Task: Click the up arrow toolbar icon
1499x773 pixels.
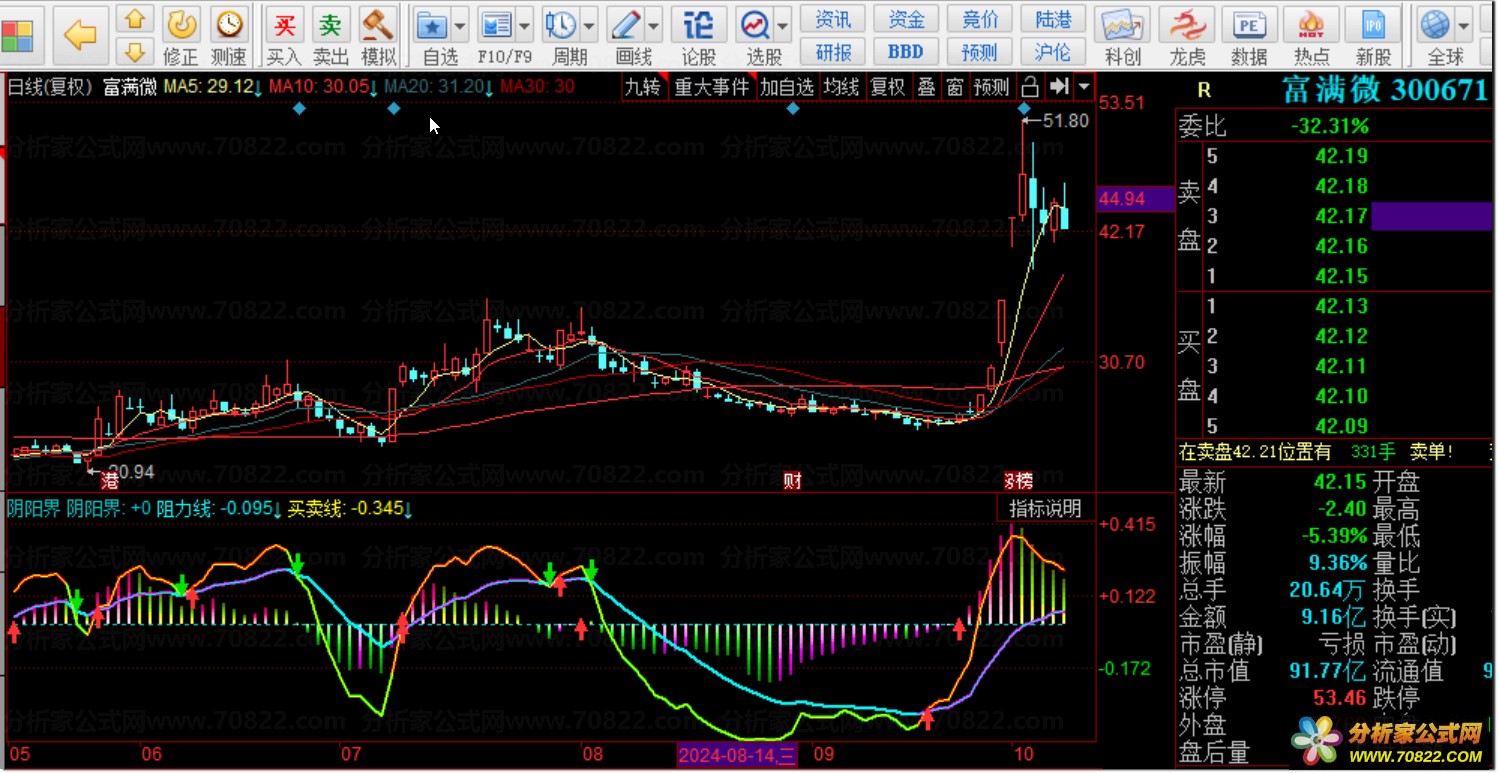Action: 135,19
